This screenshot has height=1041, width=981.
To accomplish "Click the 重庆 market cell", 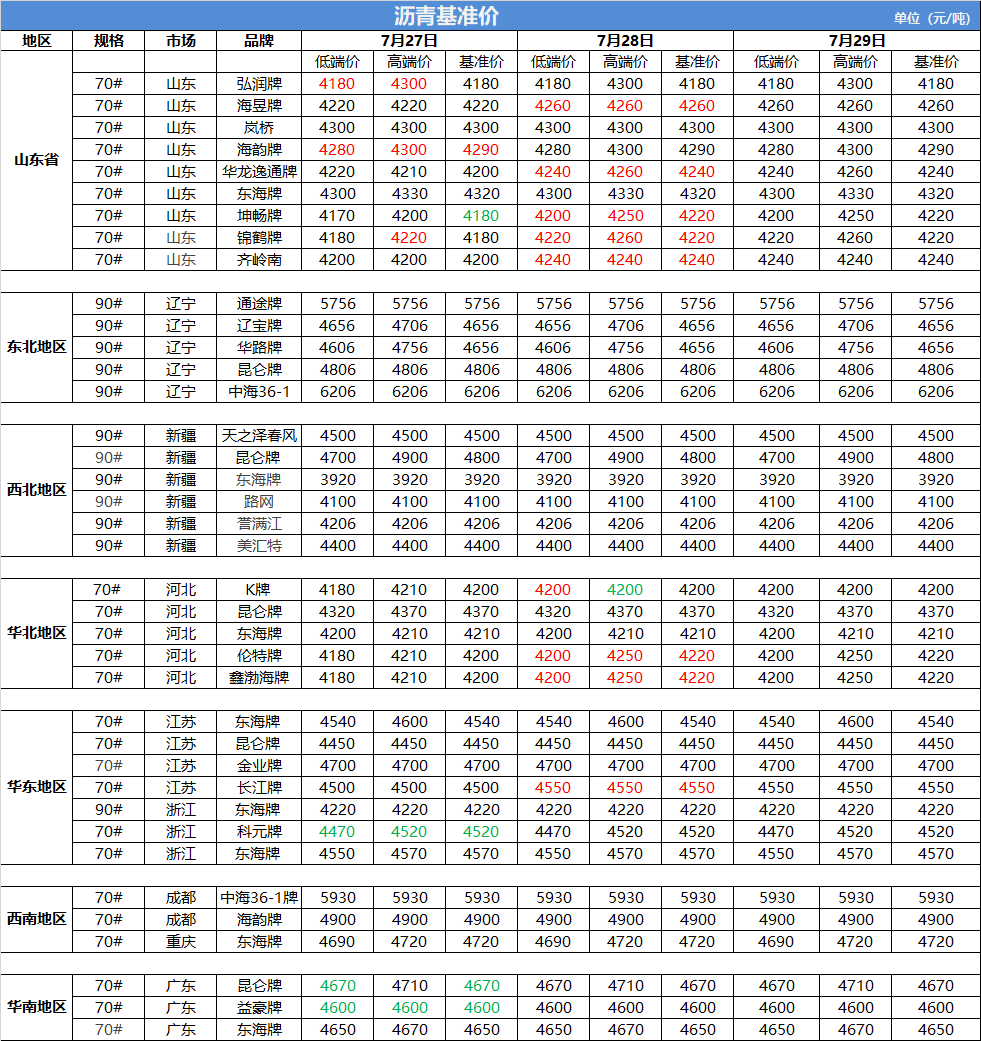I will [181, 942].
